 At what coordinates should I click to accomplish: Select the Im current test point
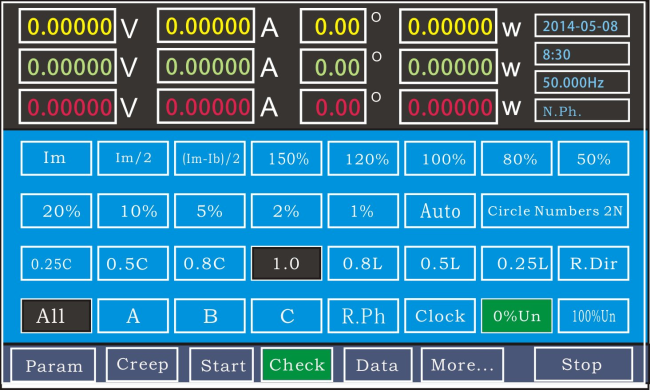point(56,158)
